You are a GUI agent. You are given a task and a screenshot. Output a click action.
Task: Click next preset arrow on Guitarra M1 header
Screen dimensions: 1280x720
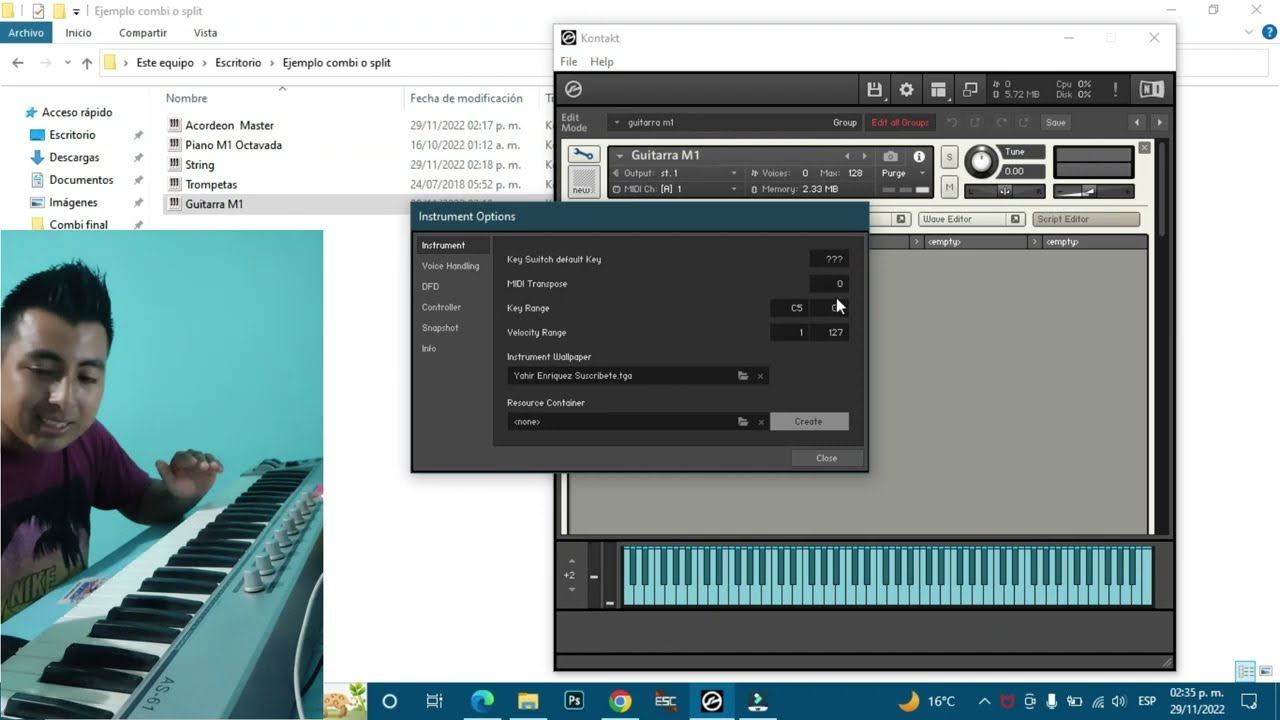pyautogui.click(x=864, y=156)
